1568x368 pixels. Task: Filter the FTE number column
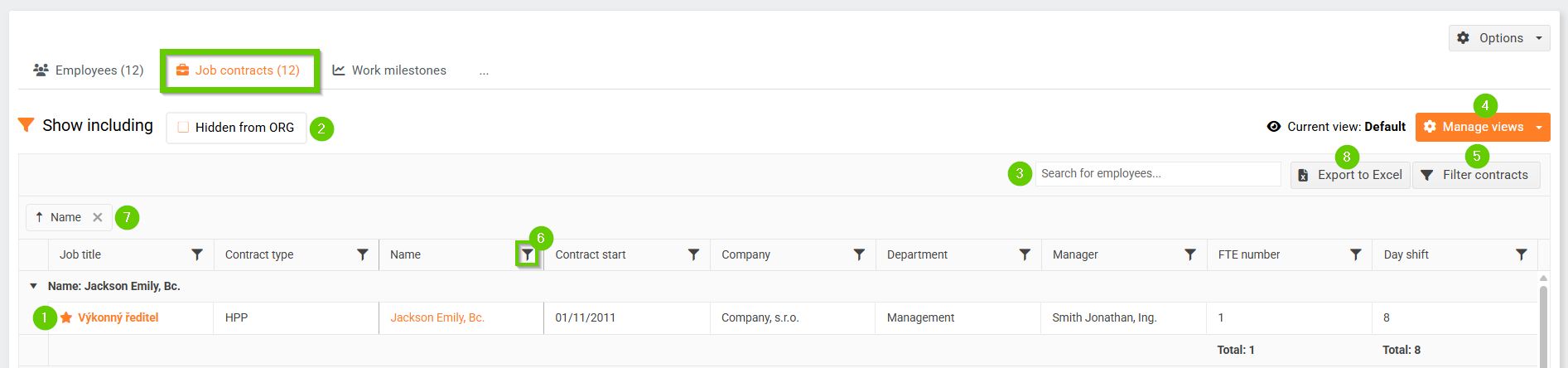point(1356,254)
